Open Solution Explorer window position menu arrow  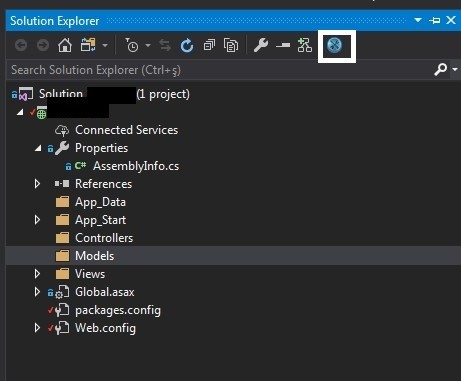coord(418,21)
